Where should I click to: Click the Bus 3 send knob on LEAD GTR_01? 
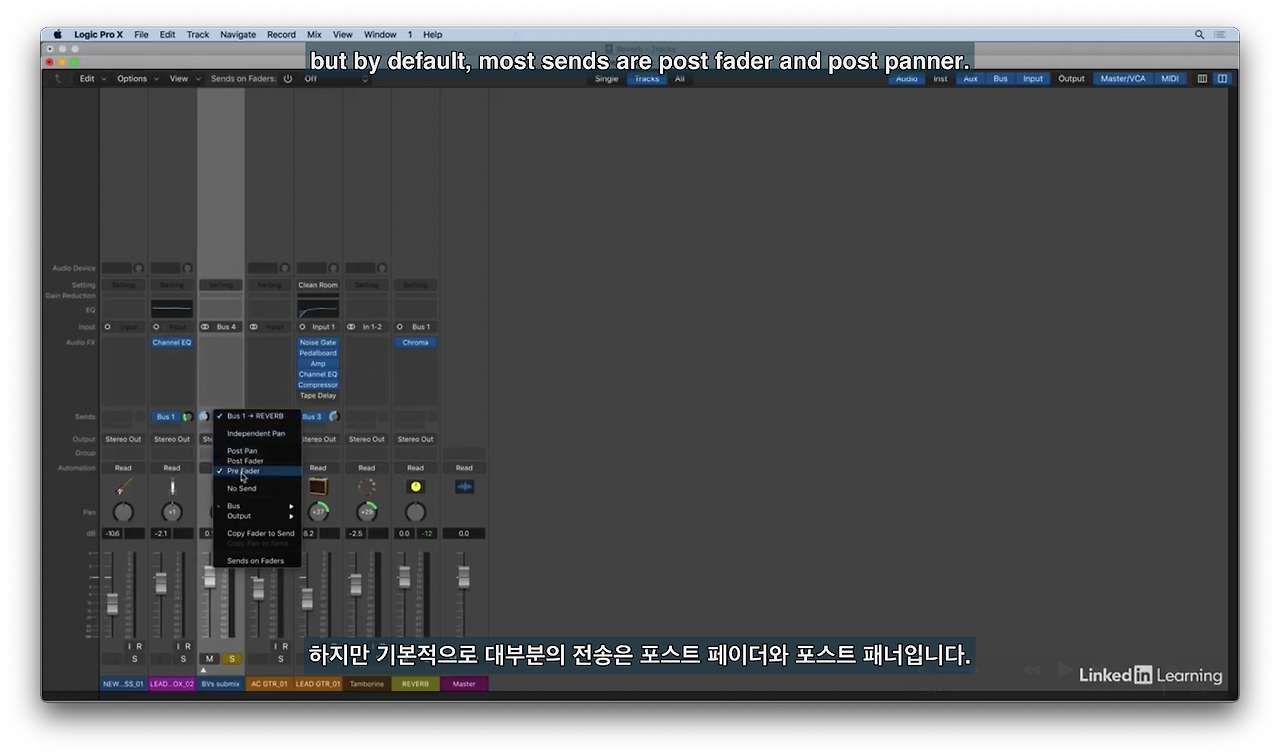tap(333, 417)
